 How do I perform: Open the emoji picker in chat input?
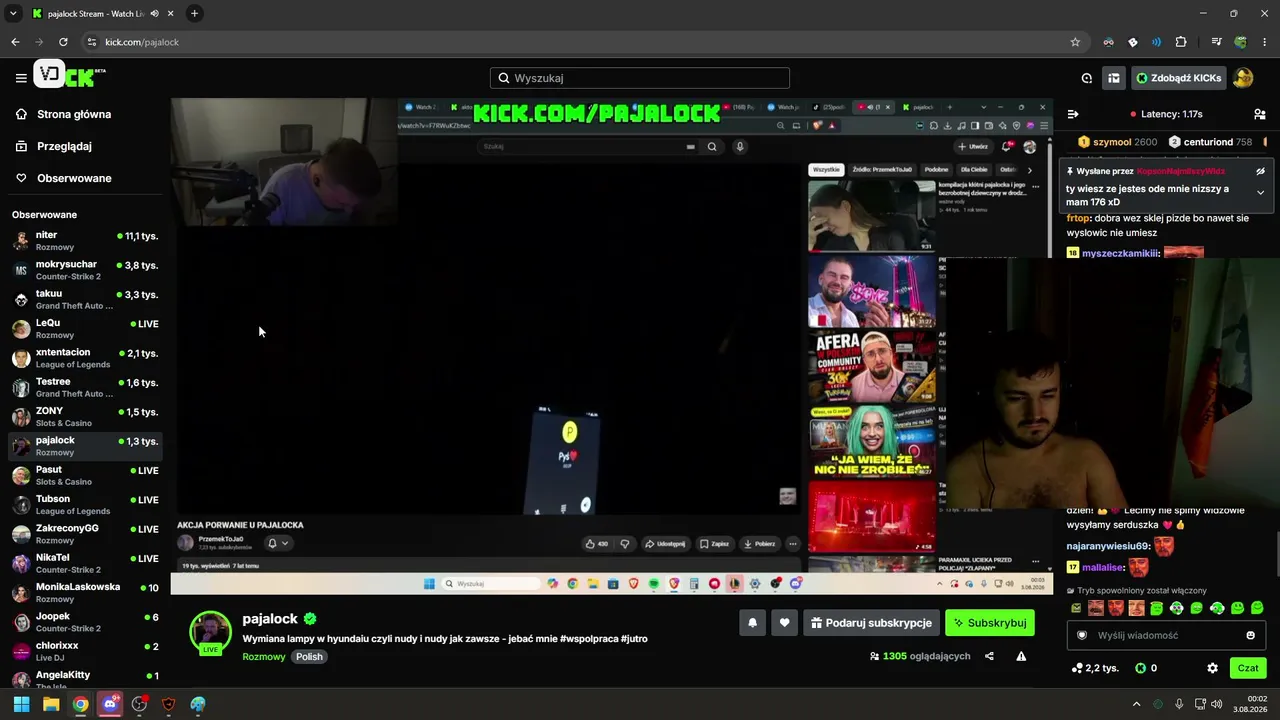[1250, 635]
